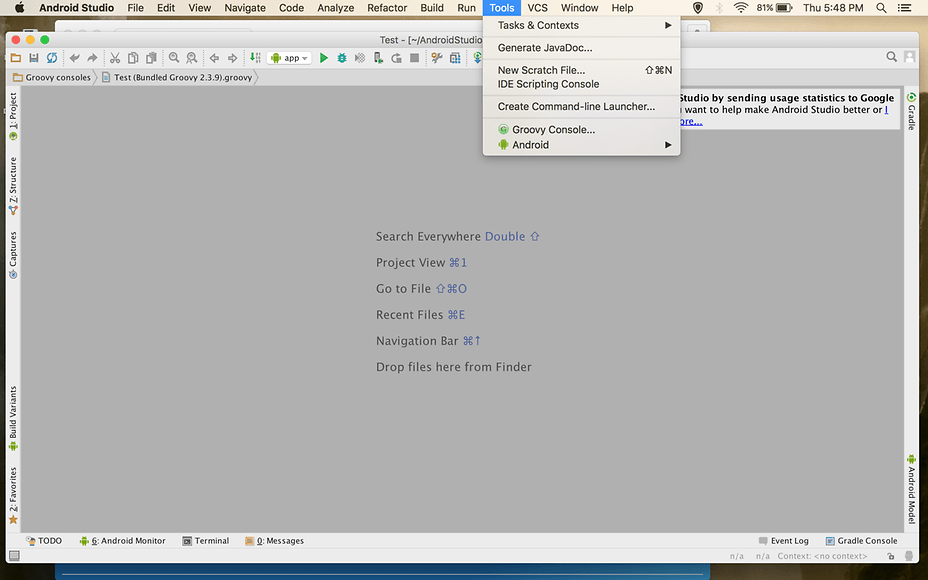Open the Navigate menu

245,8
